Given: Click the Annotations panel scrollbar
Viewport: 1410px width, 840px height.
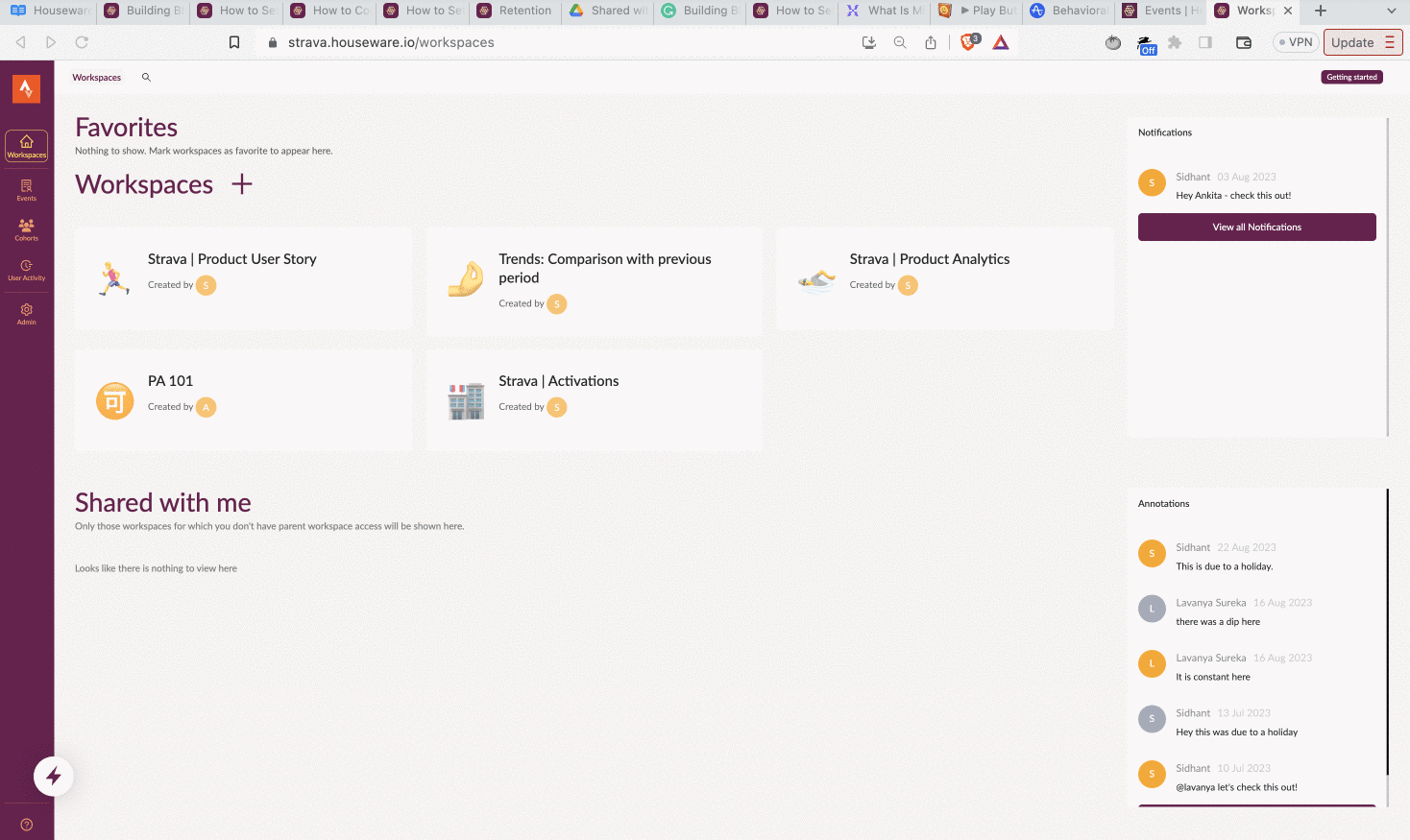Looking at the screenshot, I should pos(1387,632).
